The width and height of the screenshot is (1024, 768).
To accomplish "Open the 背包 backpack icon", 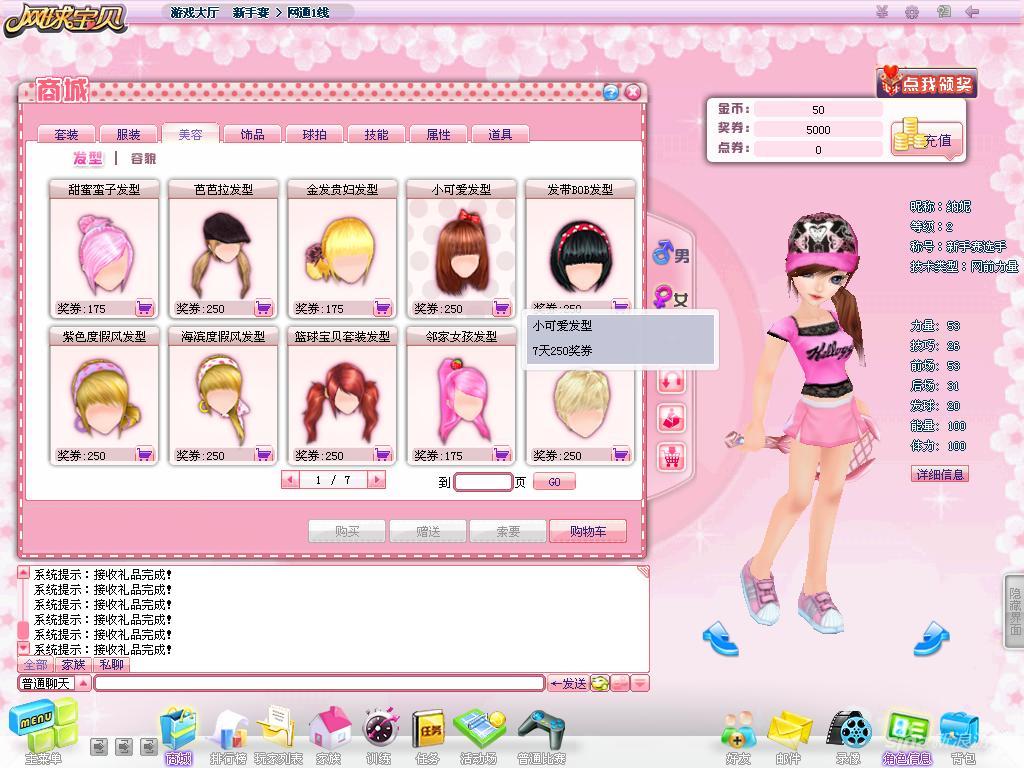I will coord(961,736).
